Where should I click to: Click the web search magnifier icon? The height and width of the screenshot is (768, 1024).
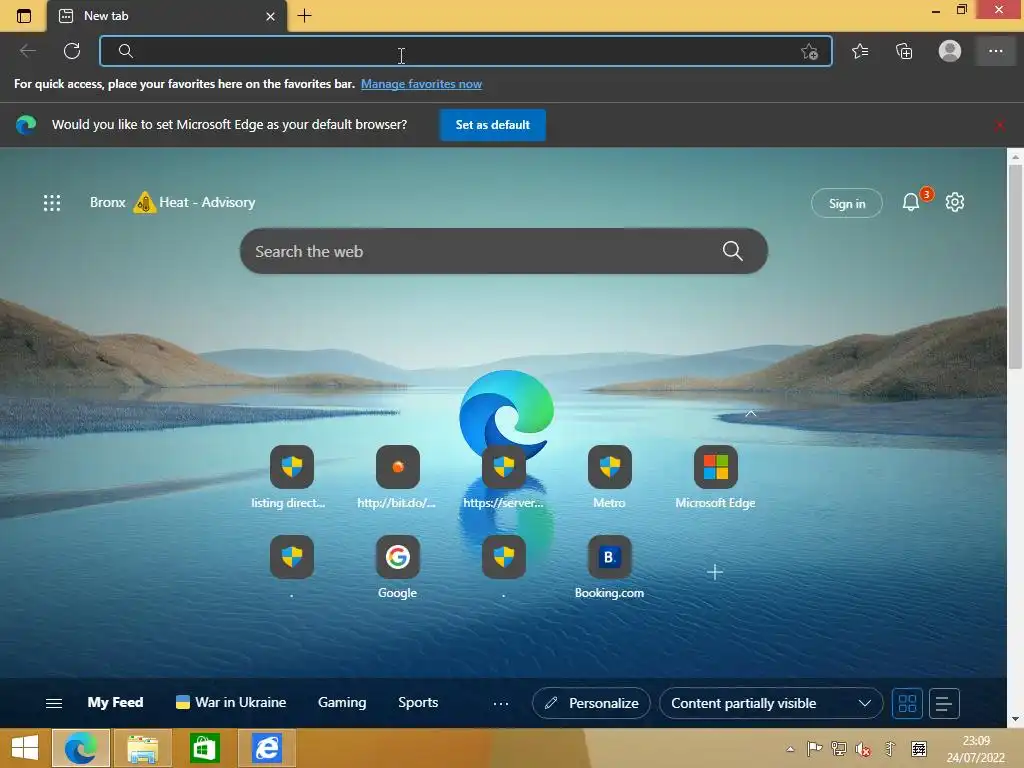click(x=733, y=251)
